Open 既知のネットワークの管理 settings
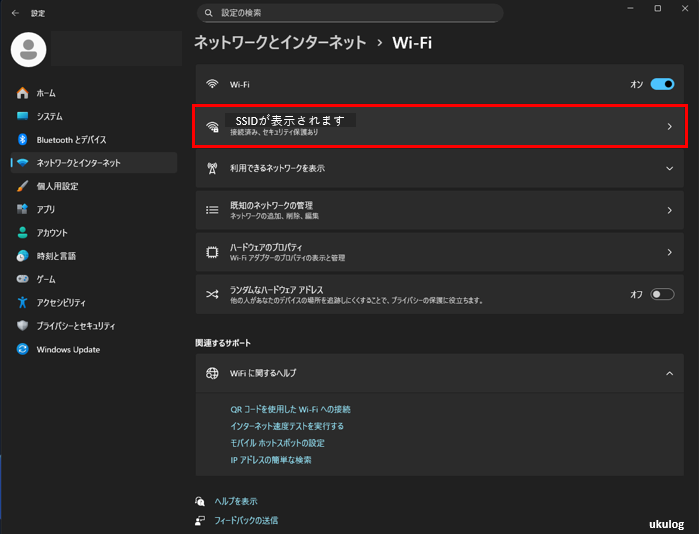 click(x=440, y=210)
